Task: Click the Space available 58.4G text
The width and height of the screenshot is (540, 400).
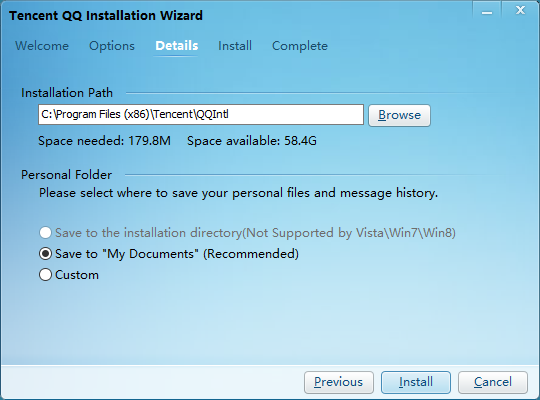Action: pyautogui.click(x=252, y=141)
